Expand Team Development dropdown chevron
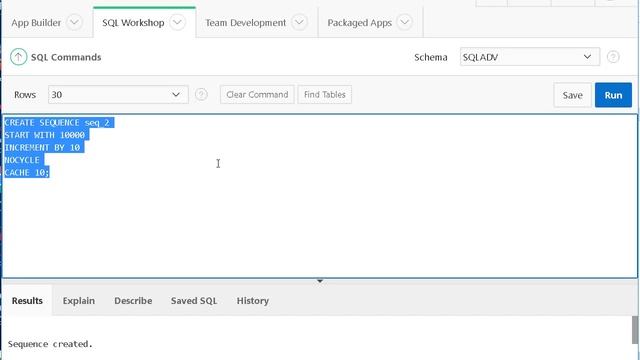Image resolution: width=640 pixels, height=360 pixels. click(299, 22)
